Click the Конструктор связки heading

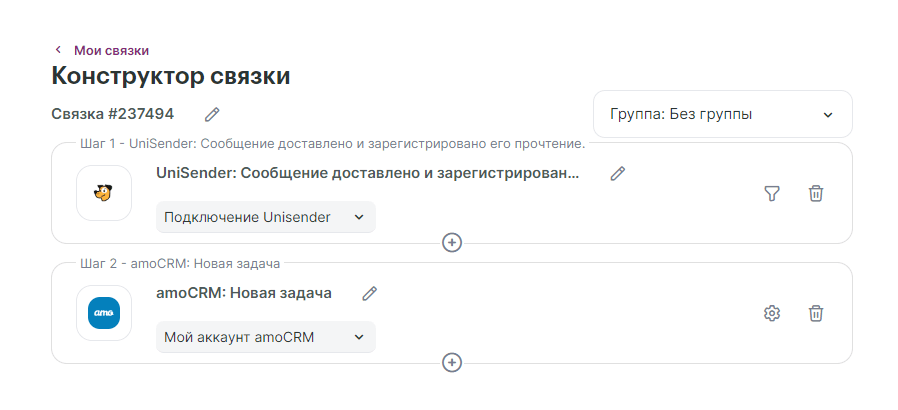[x=171, y=76]
